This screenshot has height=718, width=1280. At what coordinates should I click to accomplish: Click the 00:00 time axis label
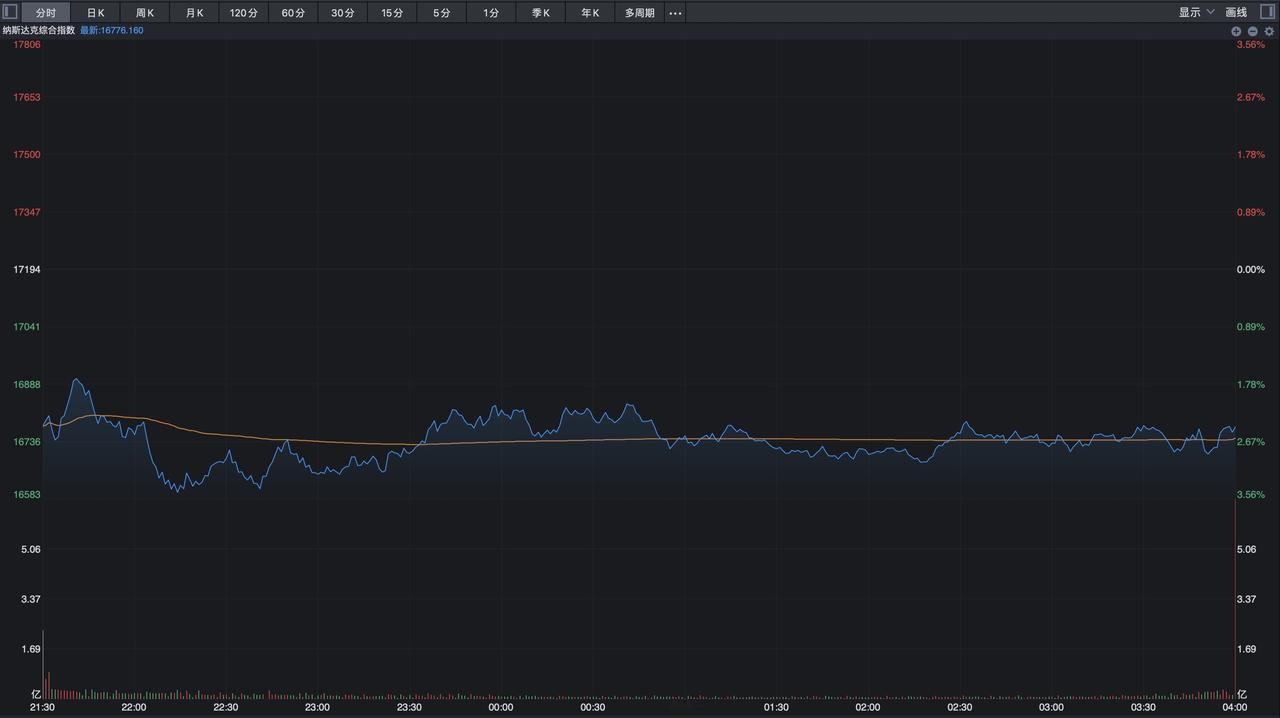(x=501, y=707)
